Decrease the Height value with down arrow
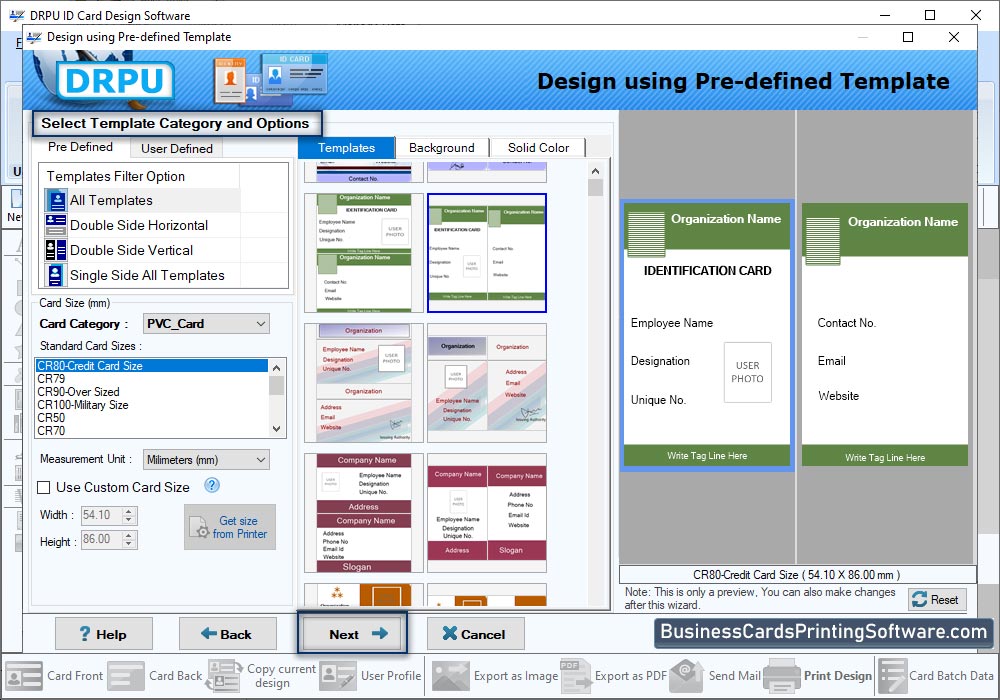This screenshot has width=1000, height=700. pos(129,544)
